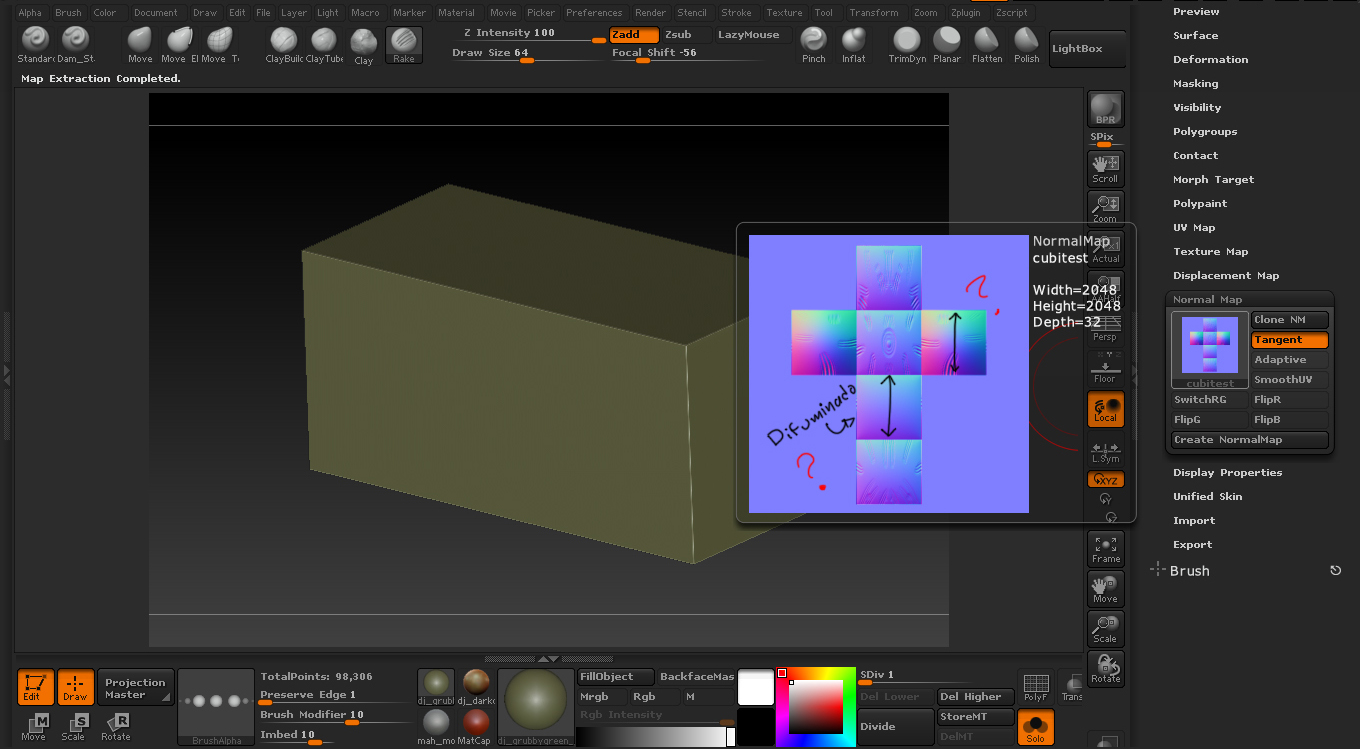This screenshot has width=1360, height=749.
Task: Select the Dam_St brush
Action: (75, 45)
